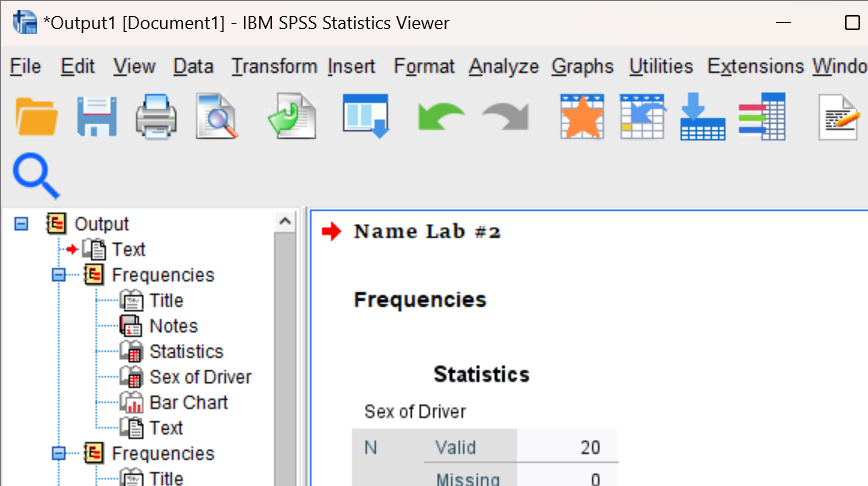Select Title under second Frequencies

click(x=166, y=478)
